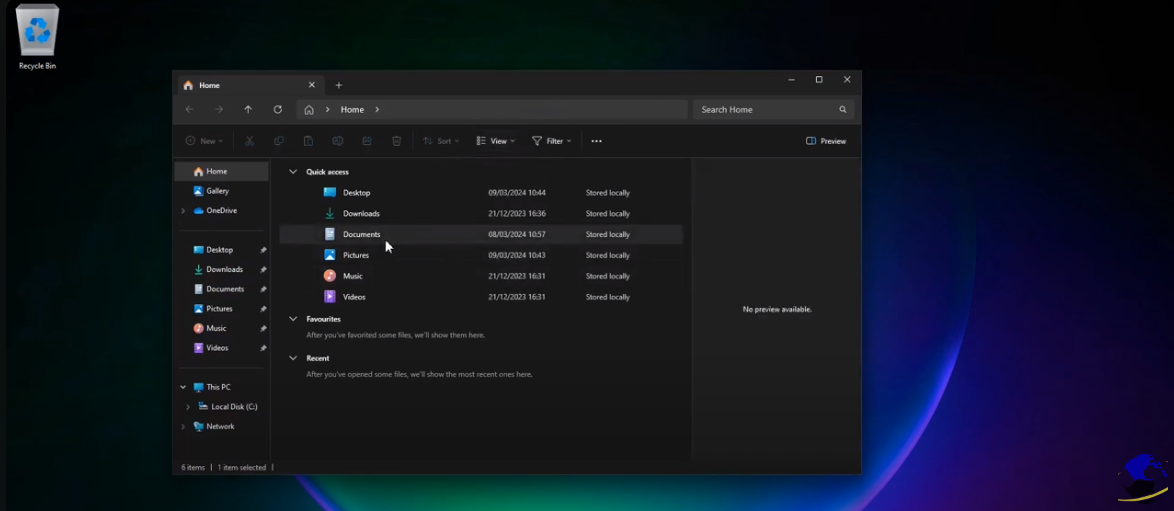Click the Up arrow navigation icon
The width and height of the screenshot is (1174, 511).
pos(248,110)
